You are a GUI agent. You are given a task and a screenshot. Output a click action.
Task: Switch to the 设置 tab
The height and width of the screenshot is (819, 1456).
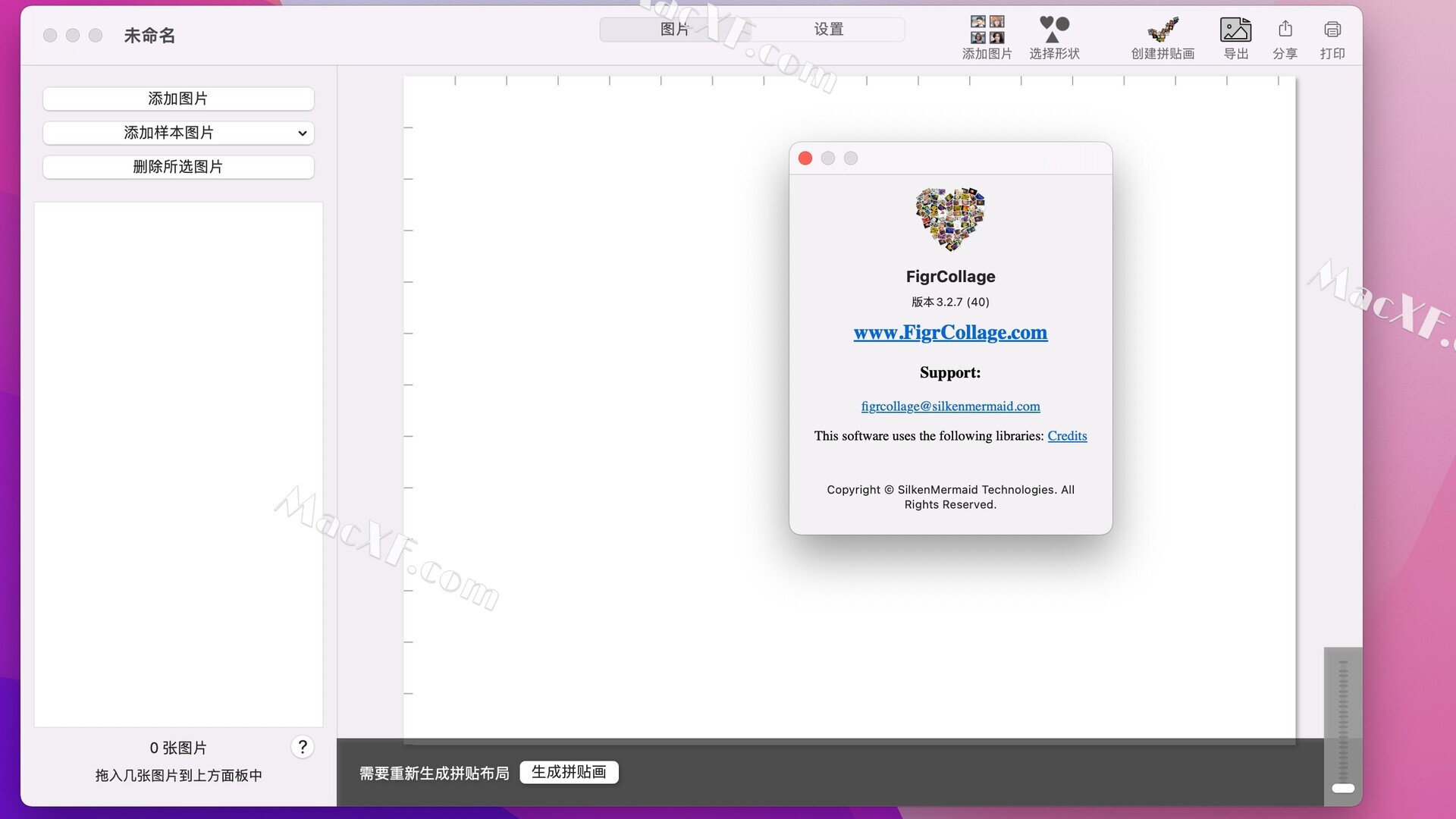coord(828,29)
